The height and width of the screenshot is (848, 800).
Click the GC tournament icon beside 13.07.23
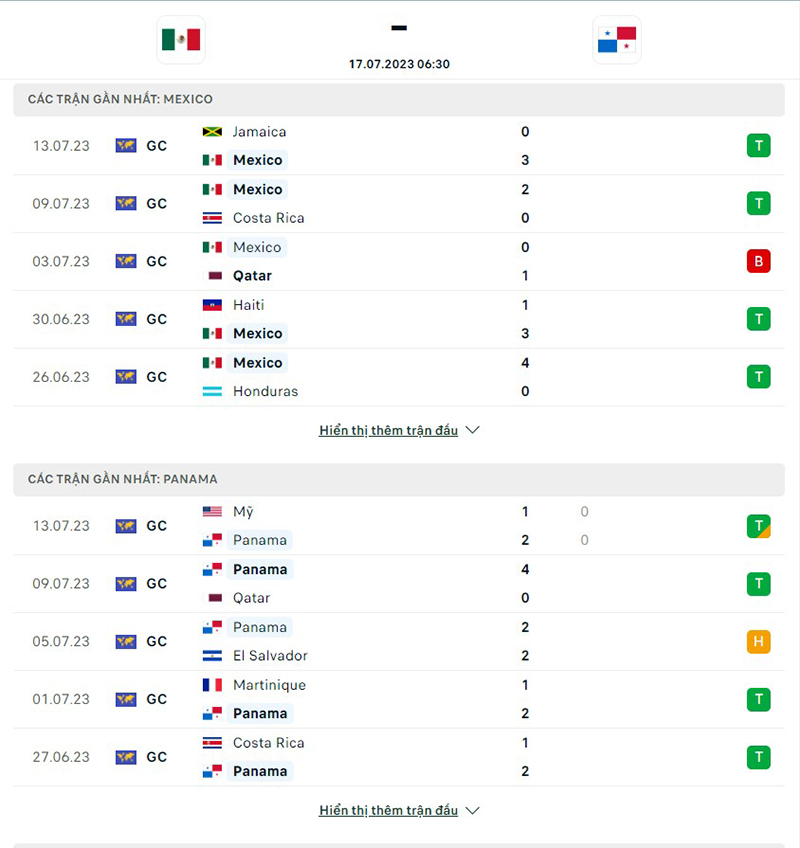tap(126, 145)
